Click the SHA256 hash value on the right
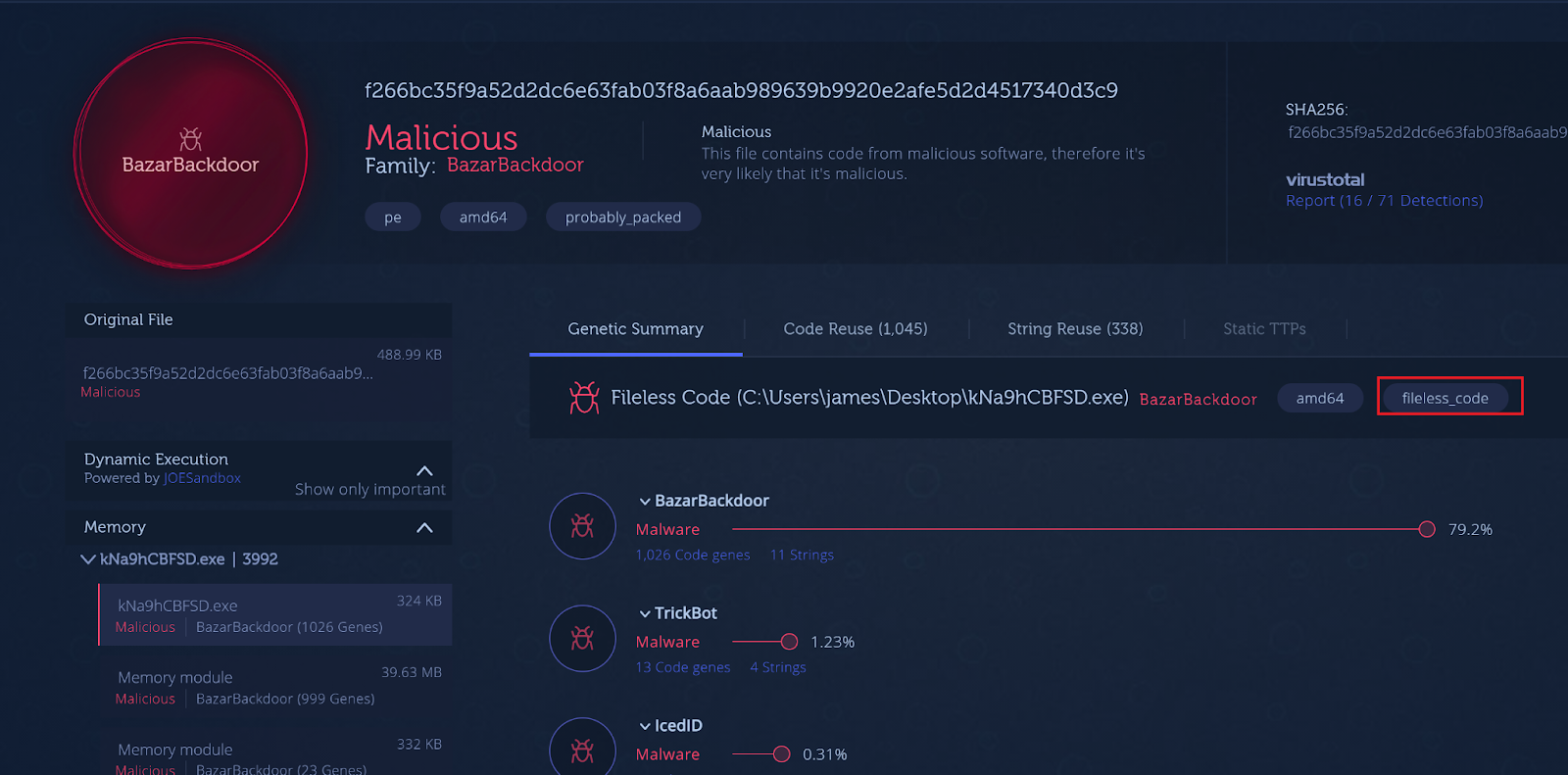 point(1428,132)
